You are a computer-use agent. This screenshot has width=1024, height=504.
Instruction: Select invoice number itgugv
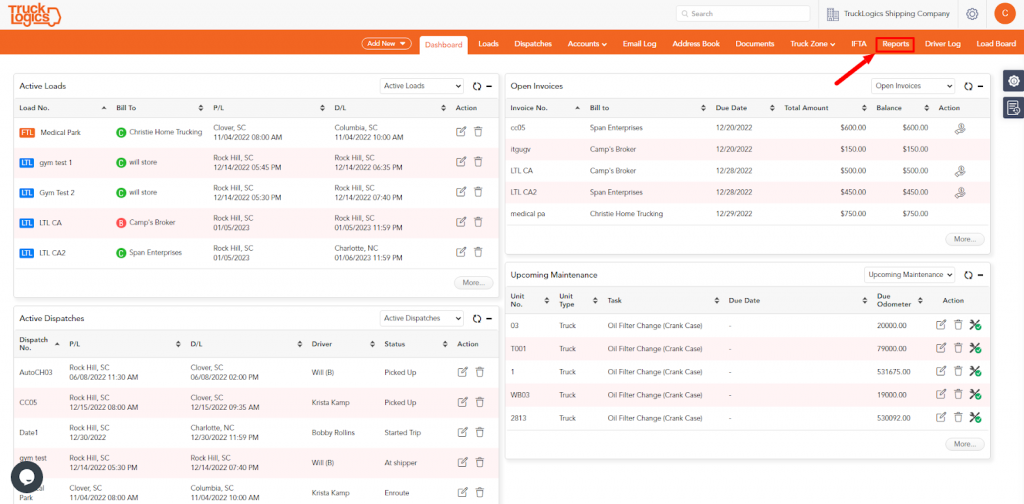point(520,150)
